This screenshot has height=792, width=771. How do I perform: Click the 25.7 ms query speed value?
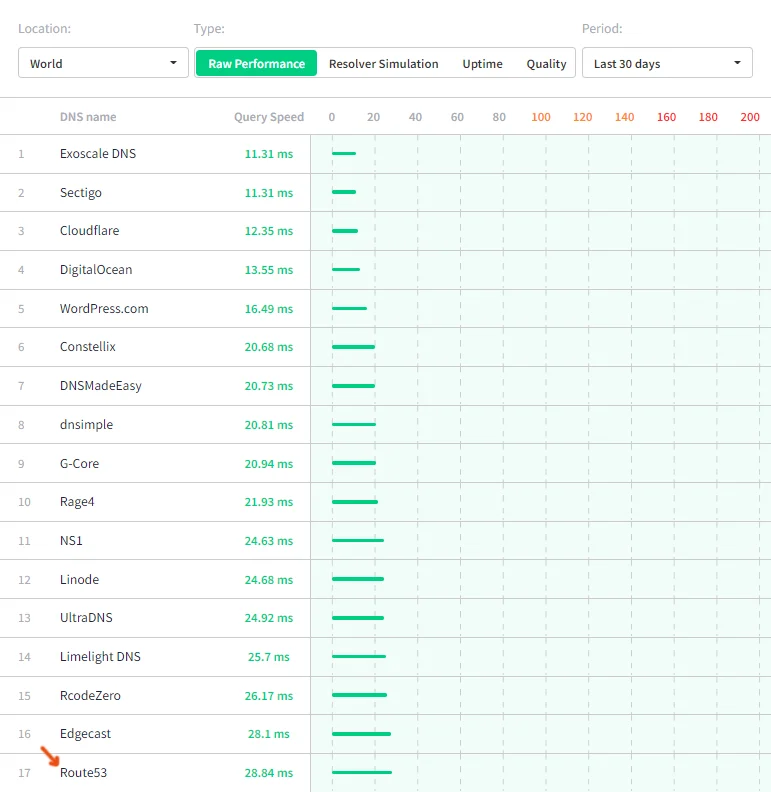pyautogui.click(x=269, y=657)
